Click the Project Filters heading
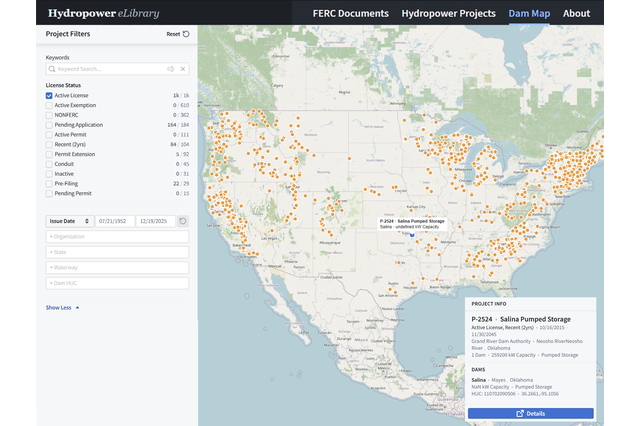Viewport: 640px width, 426px height. (x=68, y=34)
